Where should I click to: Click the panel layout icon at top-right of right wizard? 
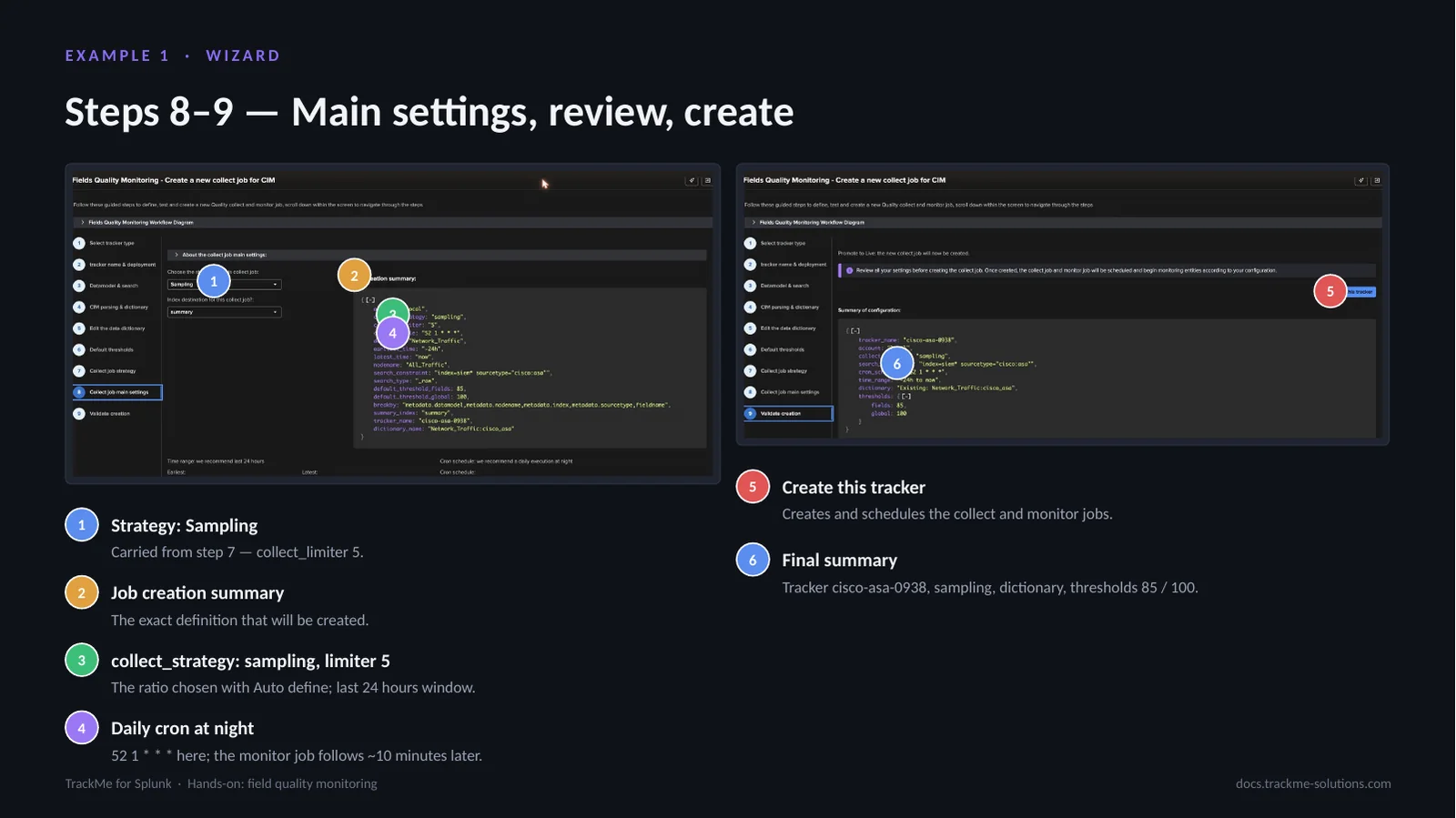(1377, 180)
